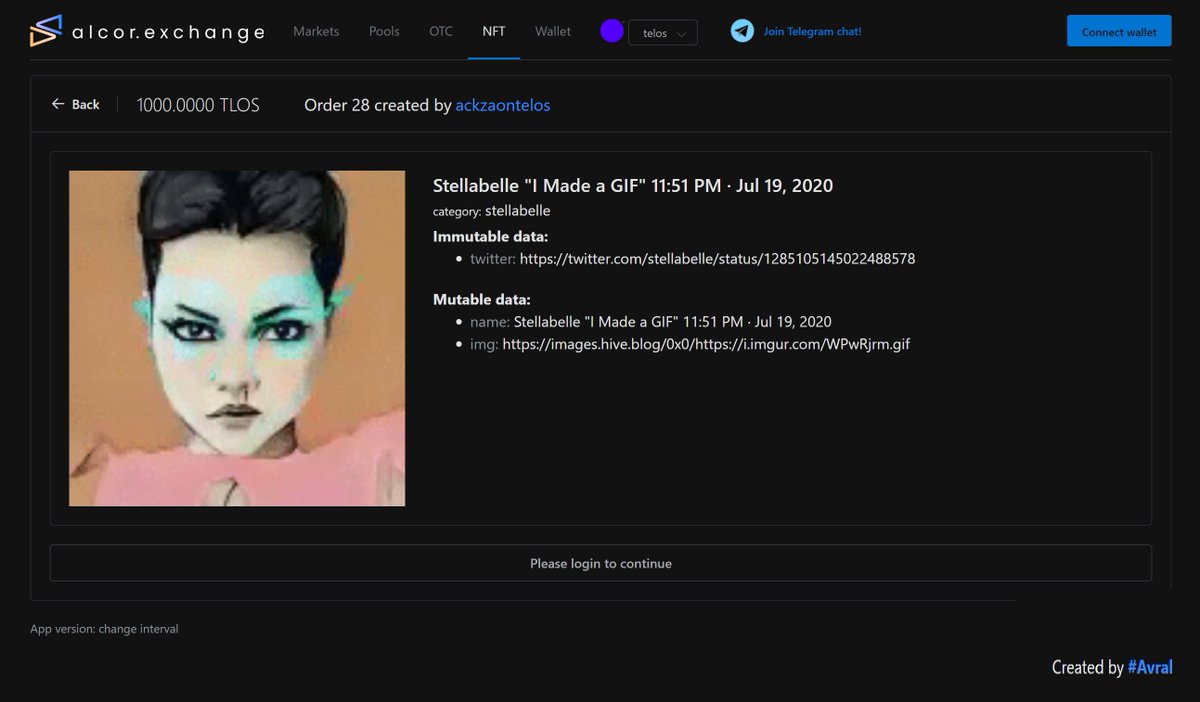1200x702 pixels.
Task: Go back using the Back button
Action: [76, 104]
